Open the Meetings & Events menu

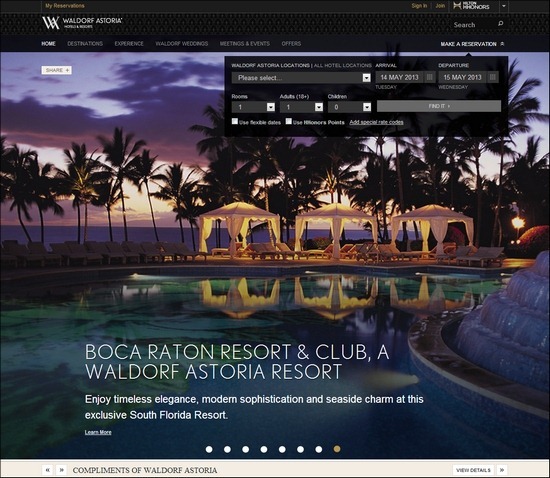tap(245, 44)
